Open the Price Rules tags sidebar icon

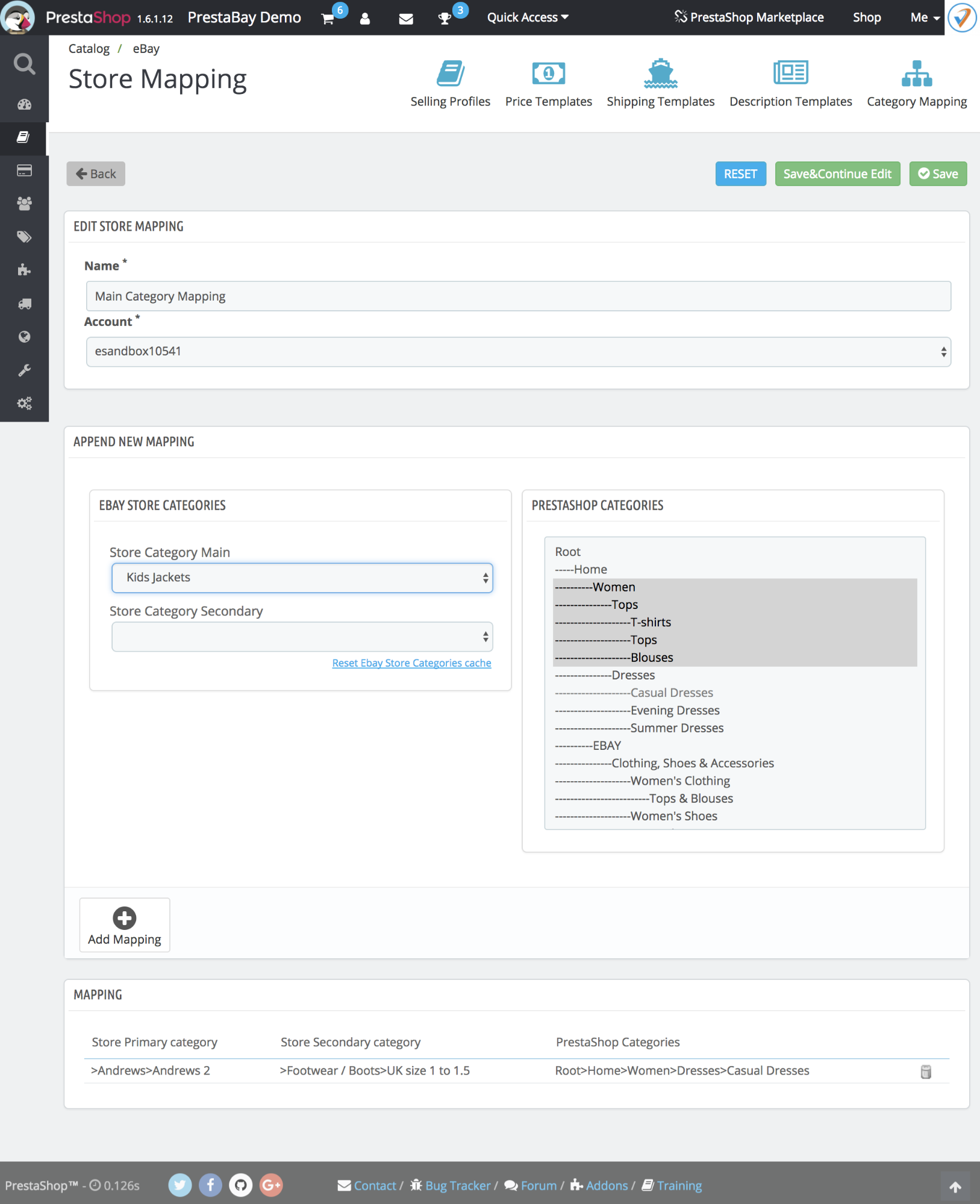[x=24, y=237]
